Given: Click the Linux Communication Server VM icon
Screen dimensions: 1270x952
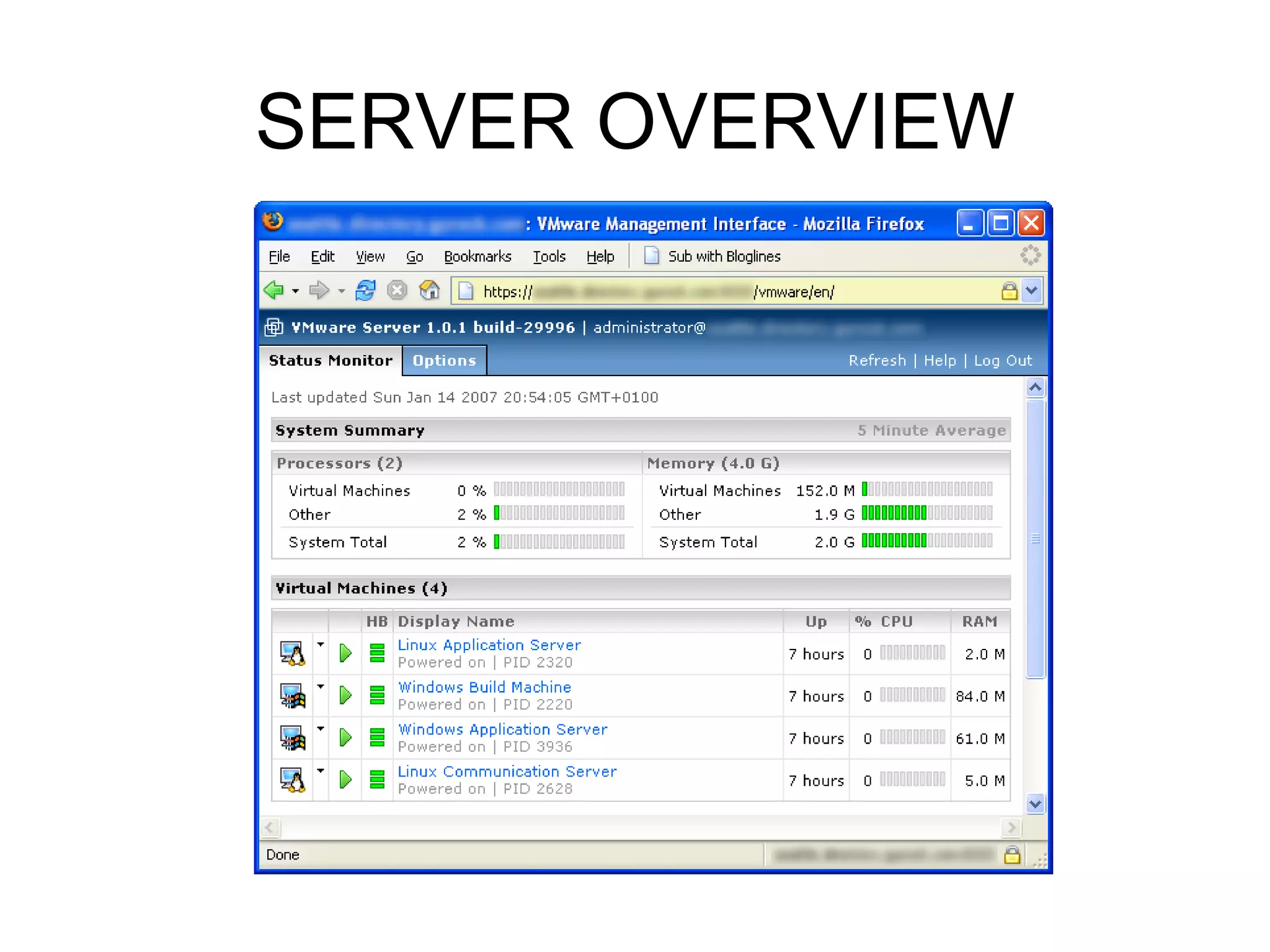Looking at the screenshot, I should tap(293, 780).
